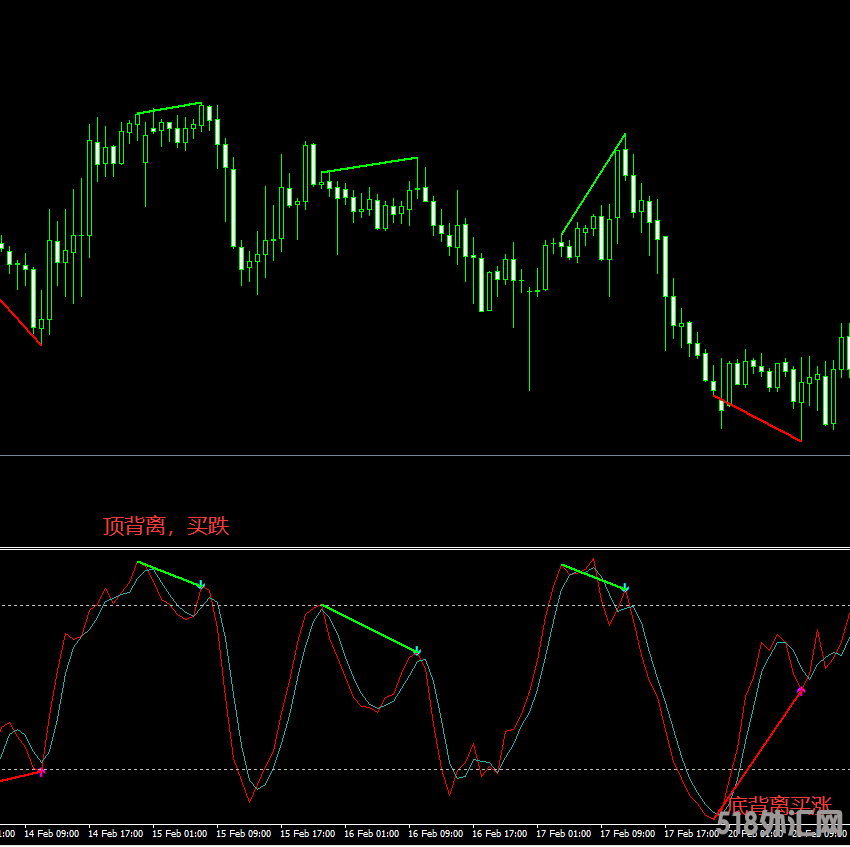
Task: Select the red text label 顶背离，买跌
Action: pyautogui.click(x=166, y=526)
